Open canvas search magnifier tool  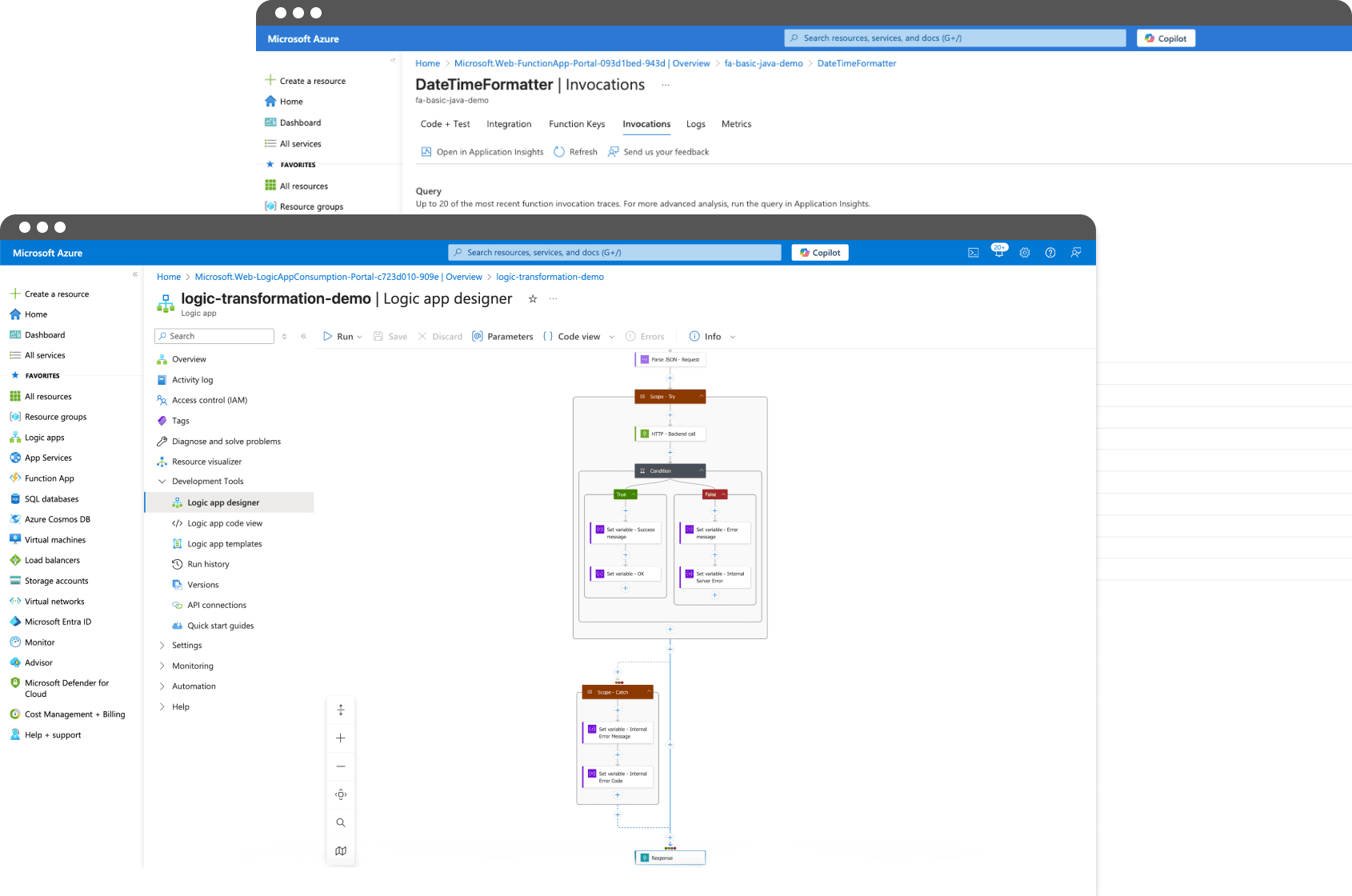tap(341, 823)
